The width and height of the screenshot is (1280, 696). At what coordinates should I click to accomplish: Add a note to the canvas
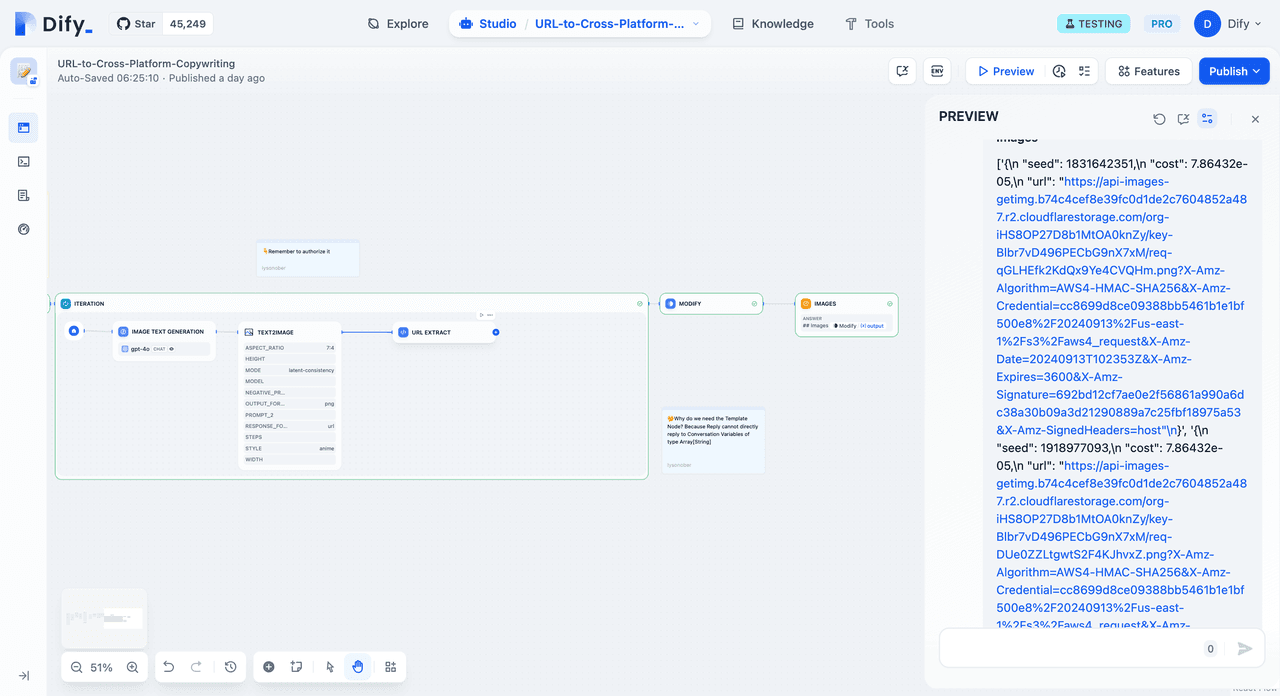[296, 667]
